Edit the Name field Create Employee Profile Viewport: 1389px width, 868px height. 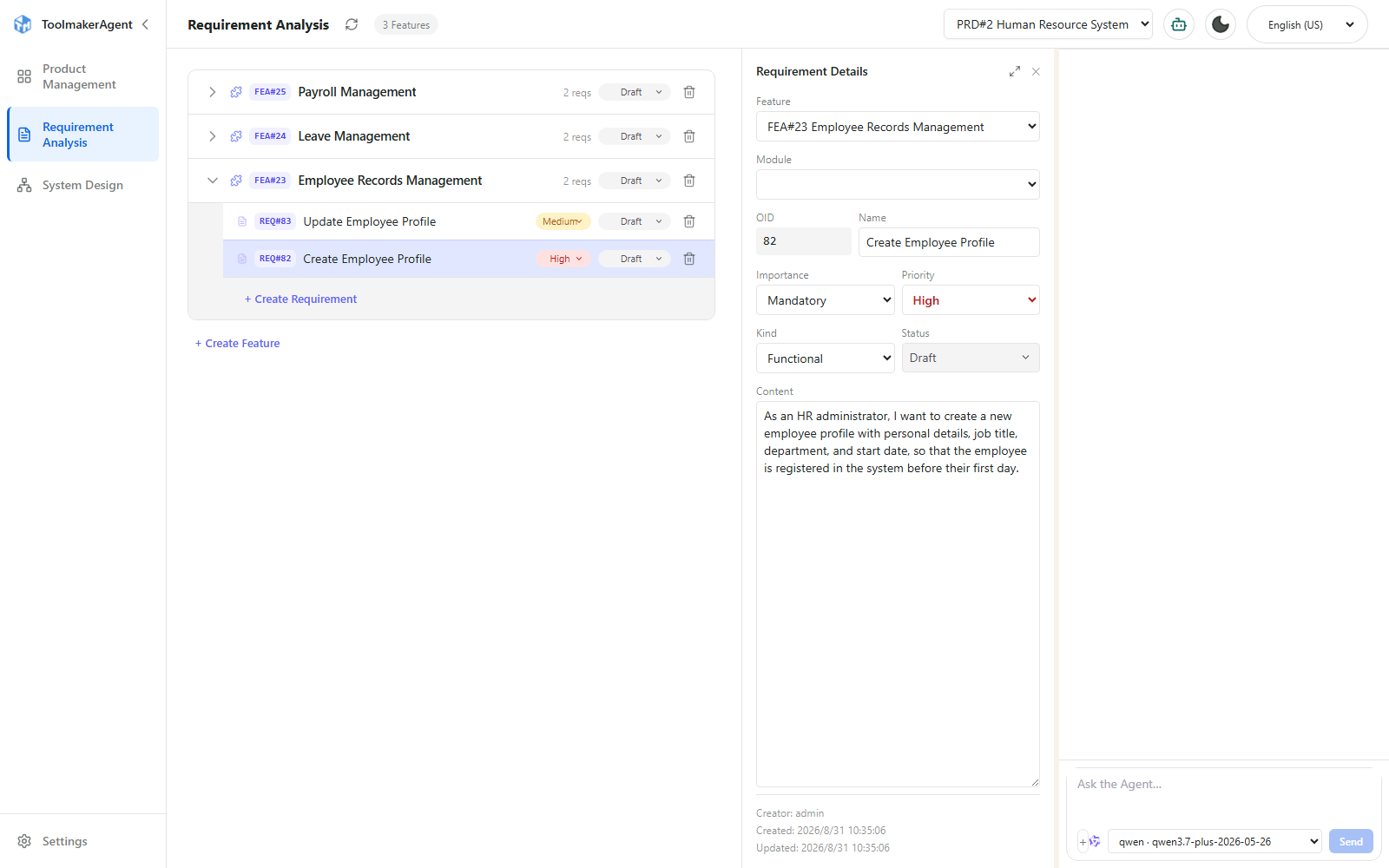point(949,242)
